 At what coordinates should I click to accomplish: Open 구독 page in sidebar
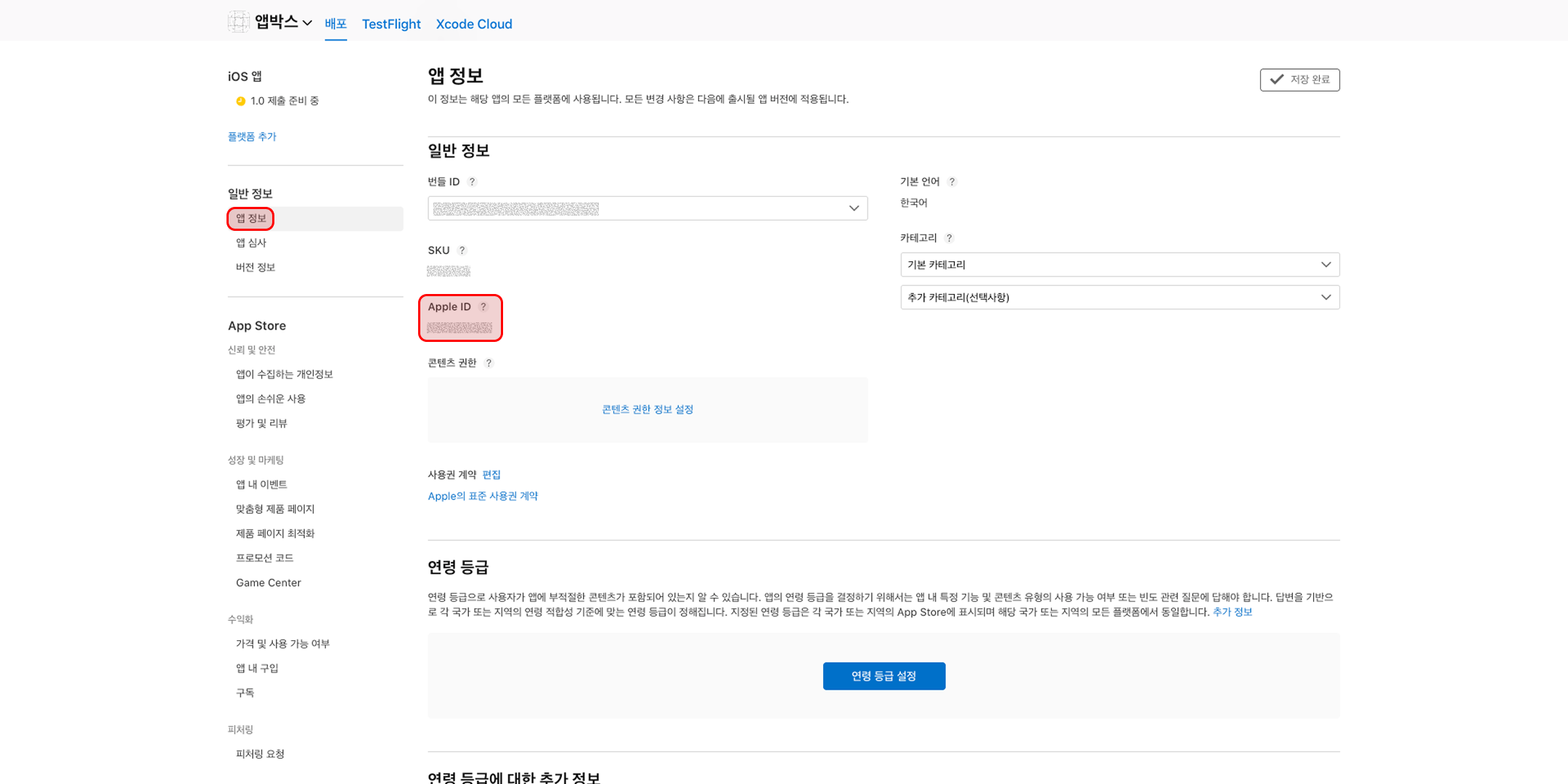tap(245, 693)
